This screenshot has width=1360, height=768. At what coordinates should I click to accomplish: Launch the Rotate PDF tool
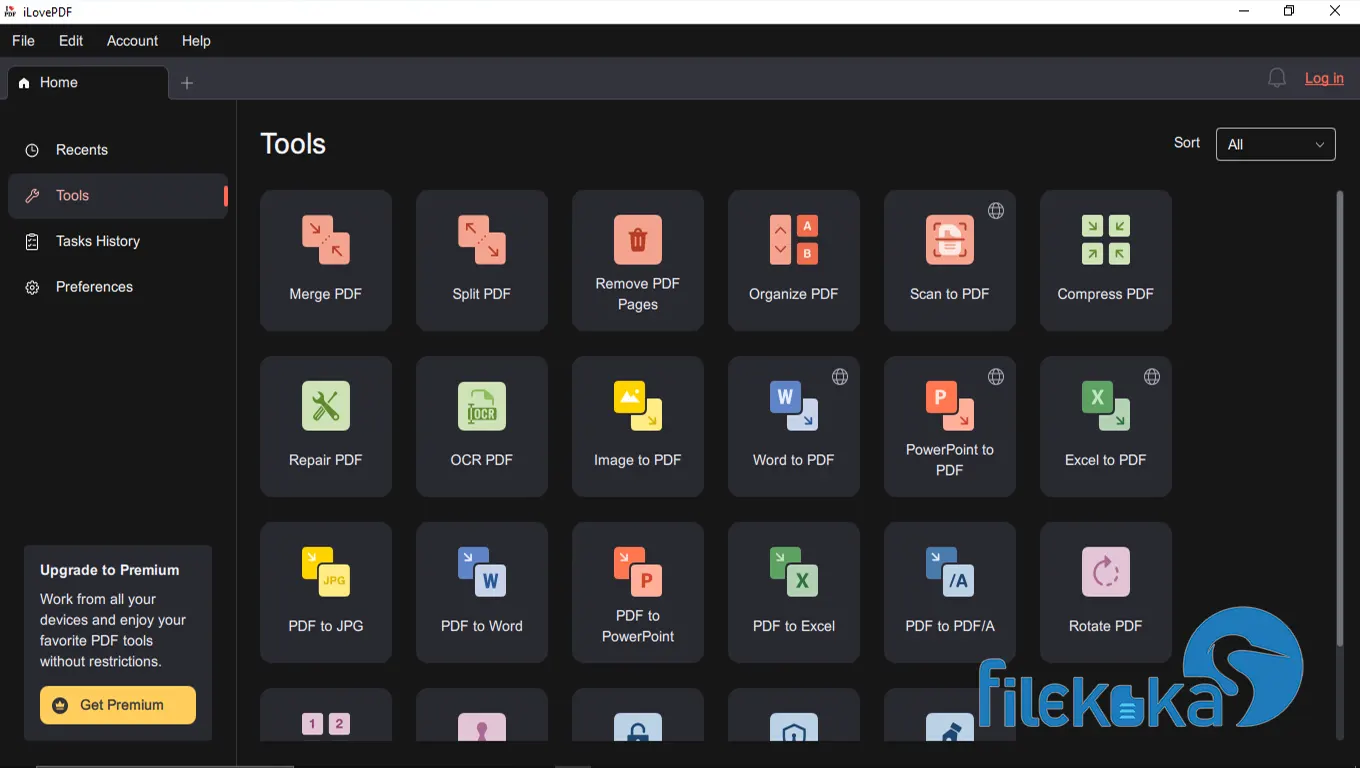[x=1106, y=592]
